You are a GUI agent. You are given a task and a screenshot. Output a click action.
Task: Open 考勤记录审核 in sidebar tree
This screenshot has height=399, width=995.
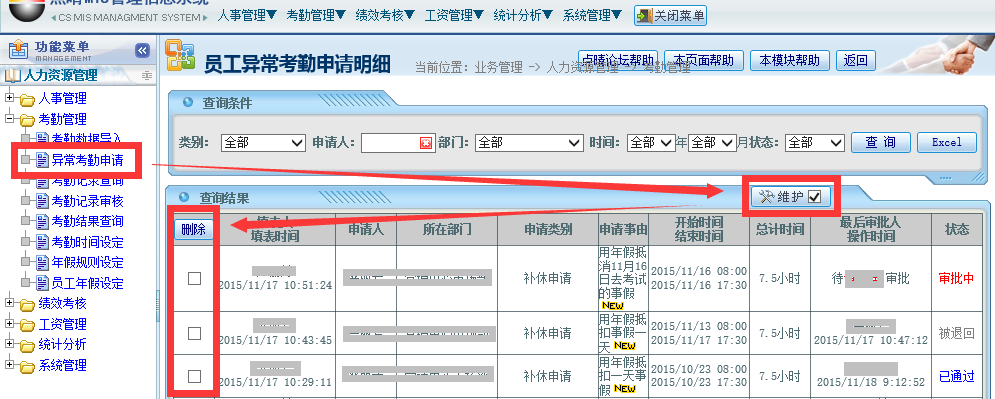point(88,201)
